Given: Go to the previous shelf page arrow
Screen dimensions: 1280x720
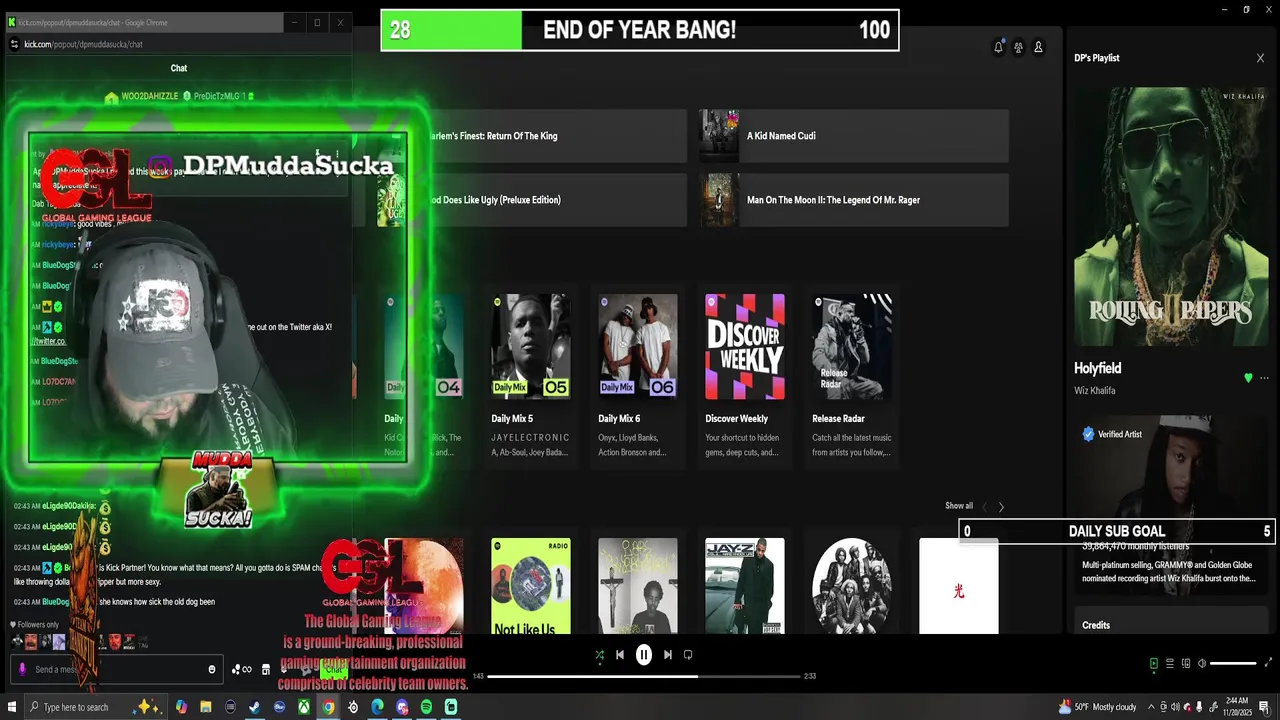Looking at the screenshot, I should tap(984, 507).
